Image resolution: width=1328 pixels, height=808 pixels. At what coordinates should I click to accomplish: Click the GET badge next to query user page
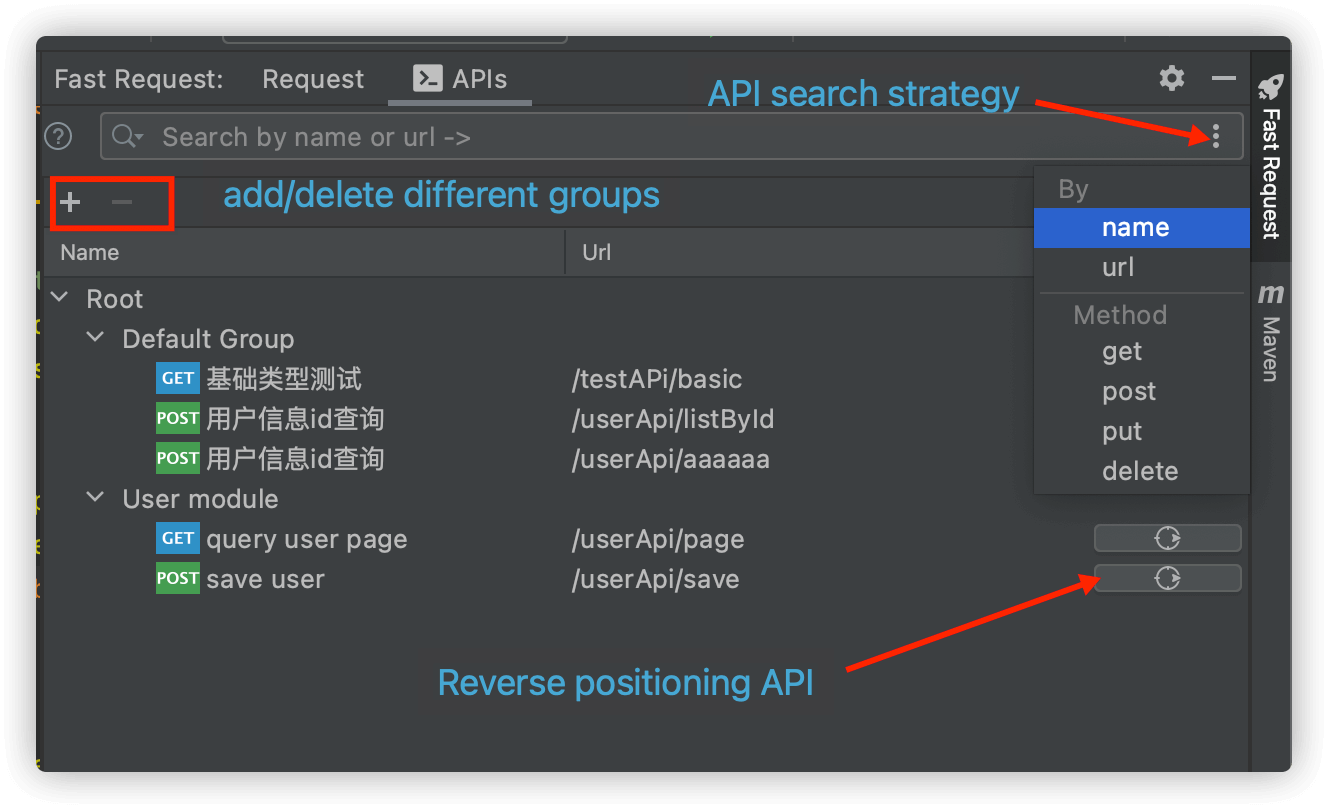pyautogui.click(x=177, y=538)
